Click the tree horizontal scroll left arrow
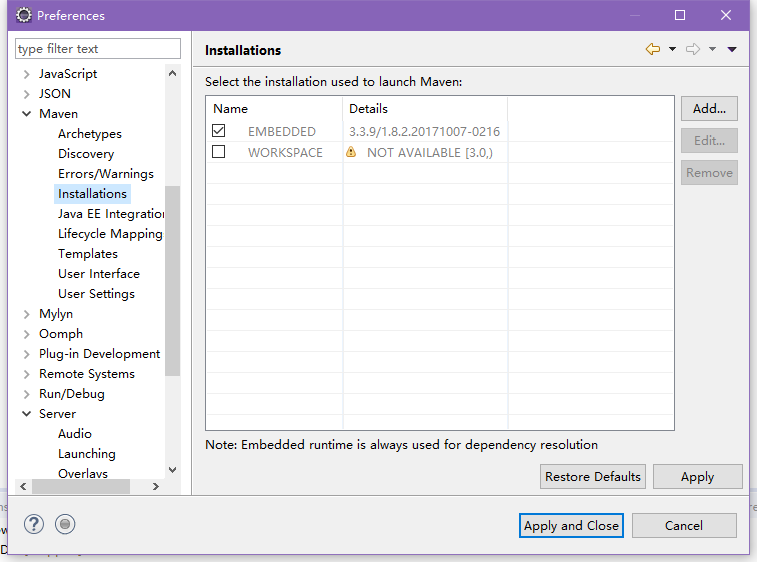The width and height of the screenshot is (757, 562). click(x=23, y=486)
